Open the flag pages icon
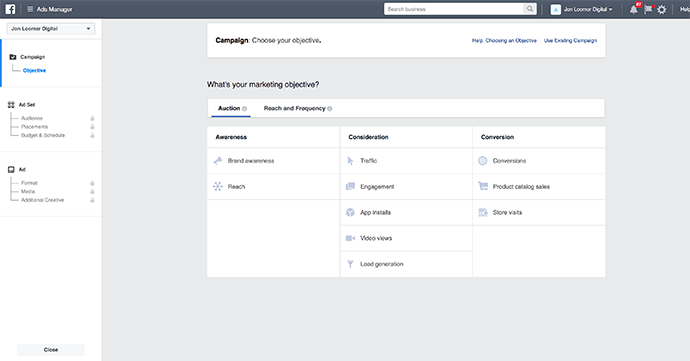The height and width of the screenshot is (361, 690). (x=648, y=9)
